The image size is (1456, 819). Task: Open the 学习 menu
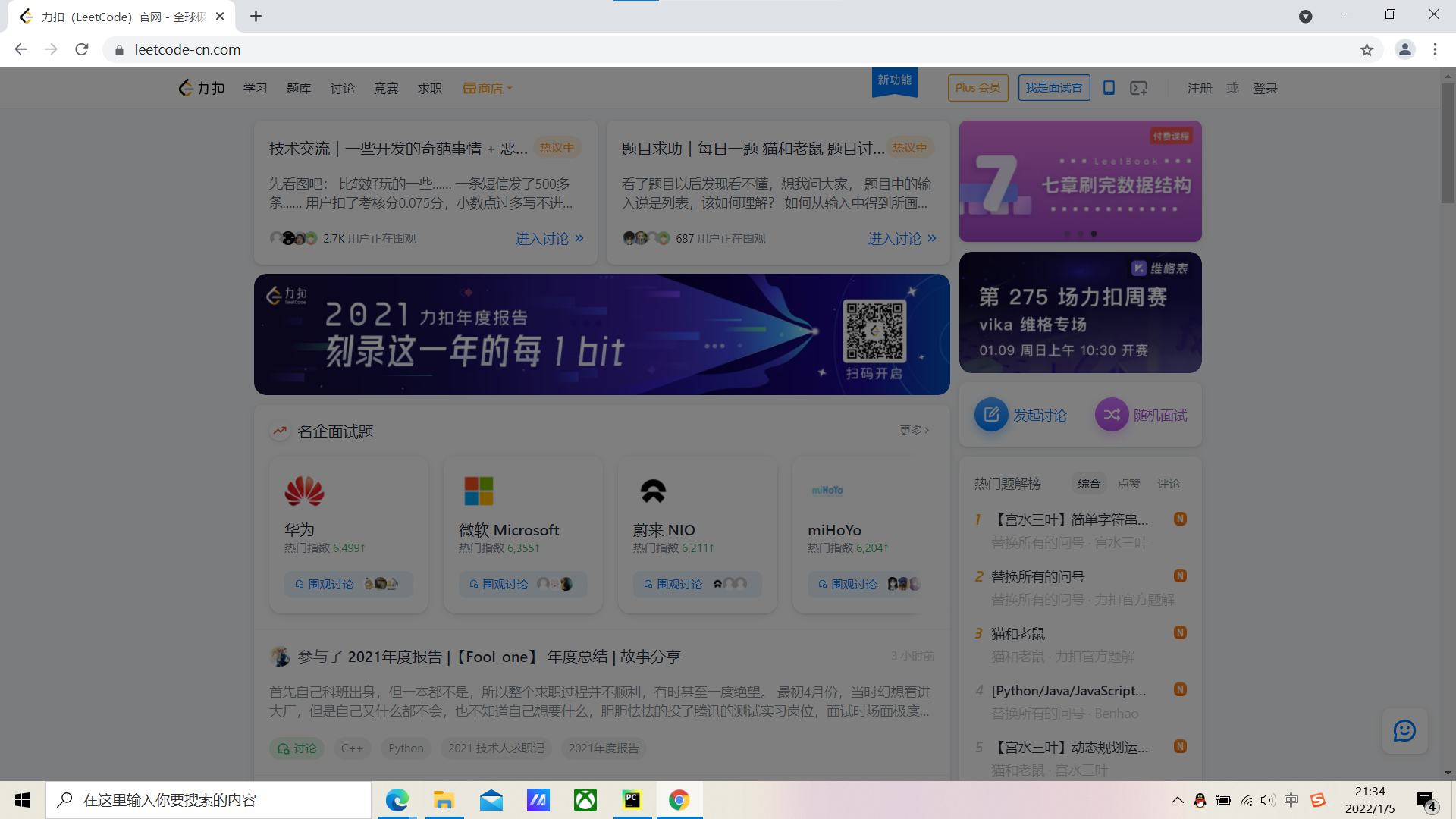256,89
